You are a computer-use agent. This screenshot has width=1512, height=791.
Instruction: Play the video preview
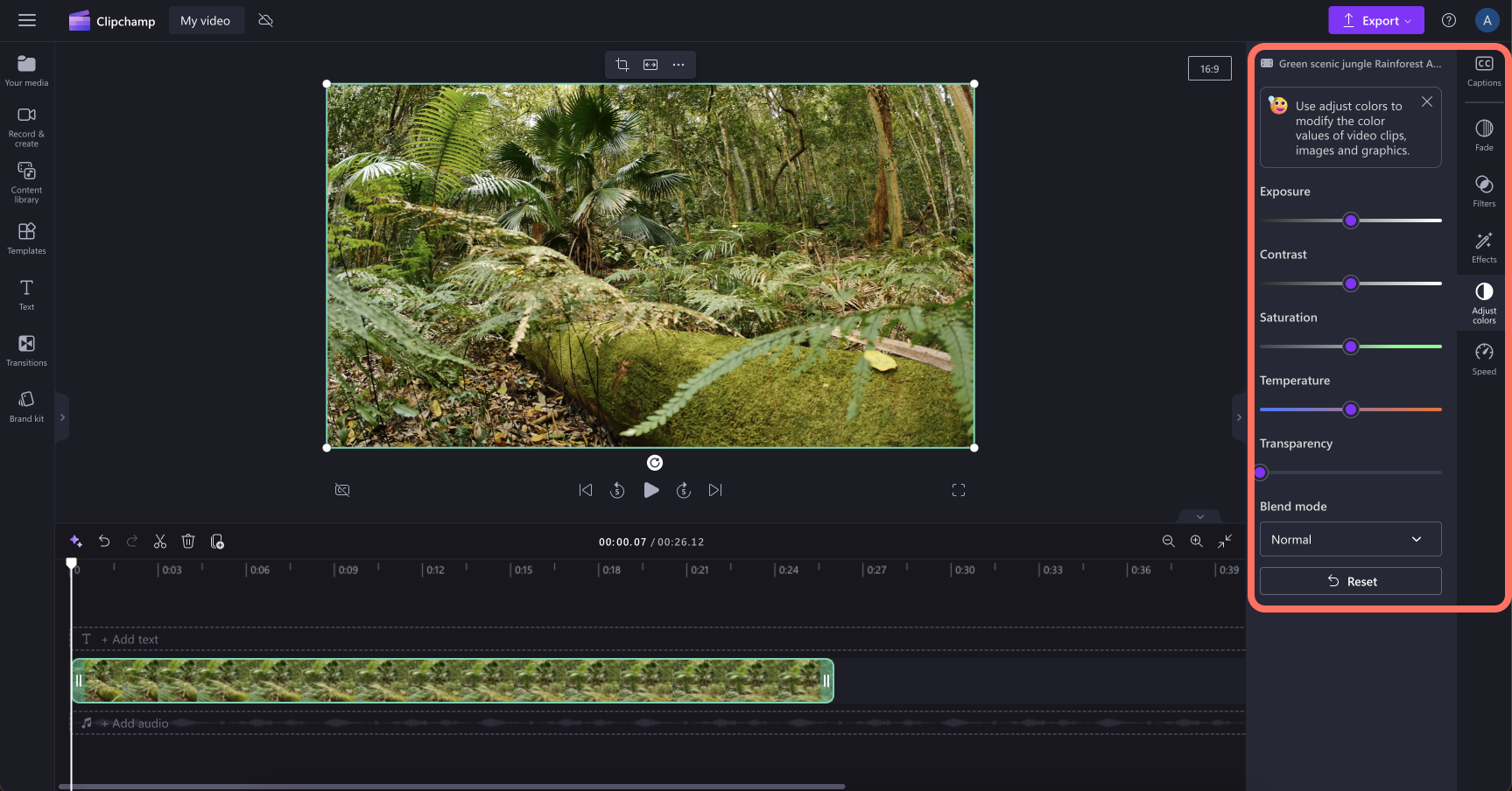(x=651, y=490)
